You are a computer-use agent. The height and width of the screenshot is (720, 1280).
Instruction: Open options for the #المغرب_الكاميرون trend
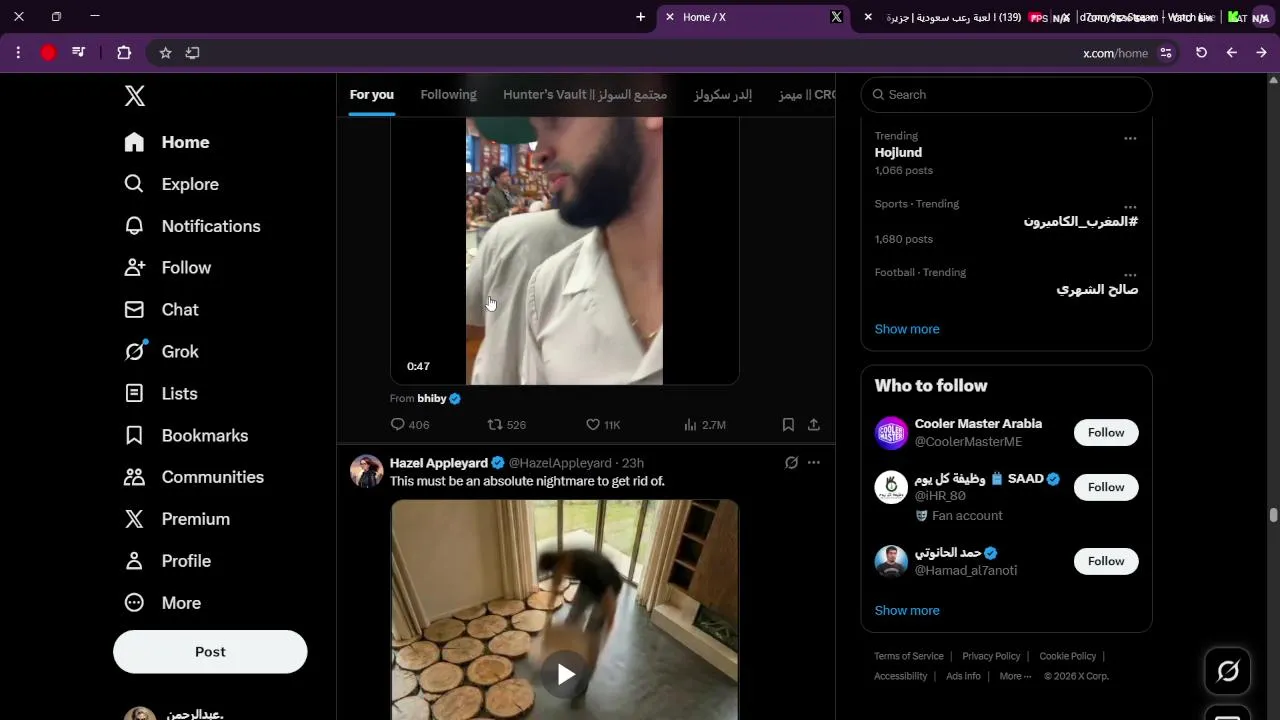[x=1130, y=206]
